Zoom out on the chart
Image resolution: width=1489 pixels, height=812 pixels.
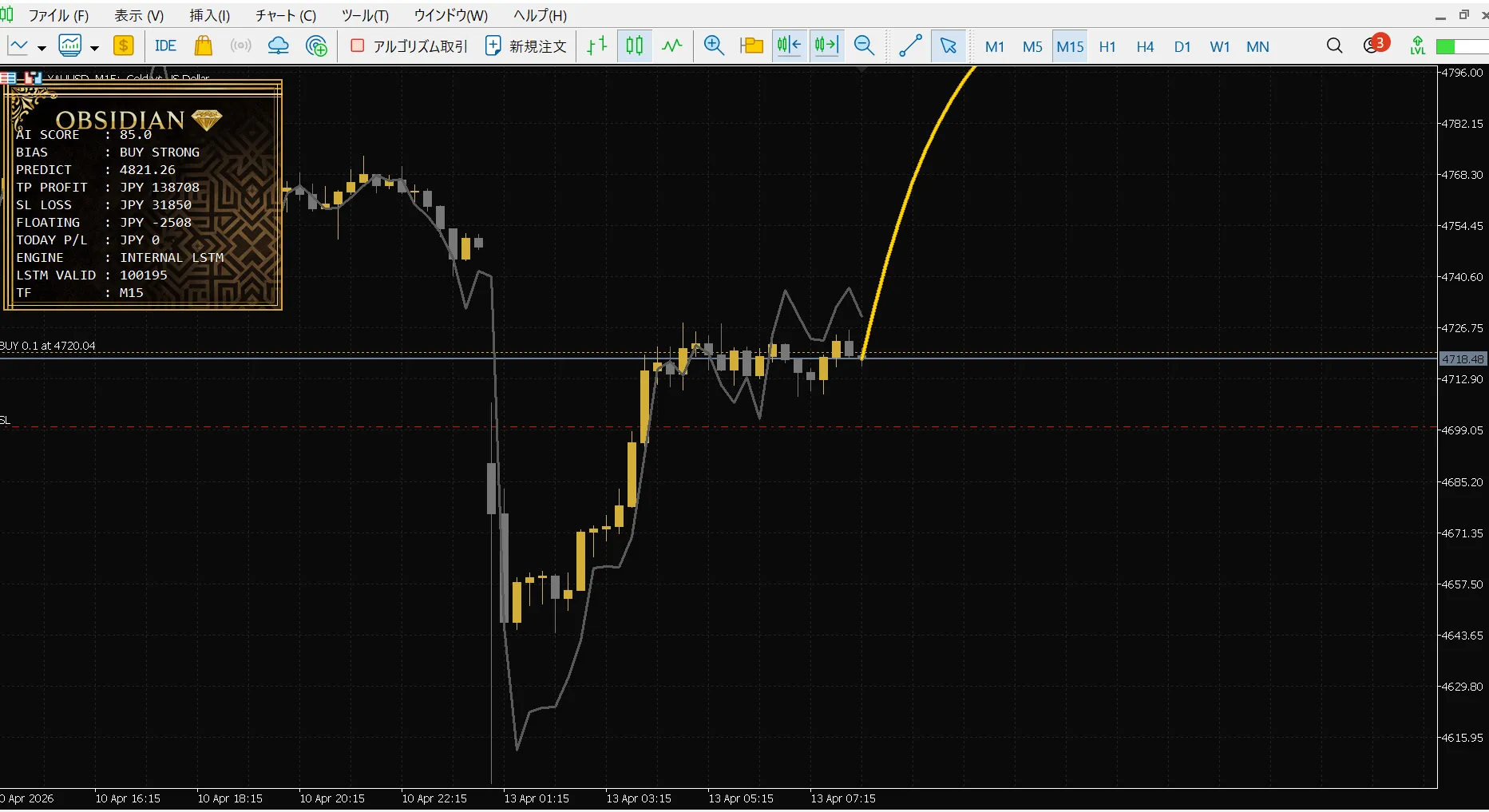click(864, 46)
